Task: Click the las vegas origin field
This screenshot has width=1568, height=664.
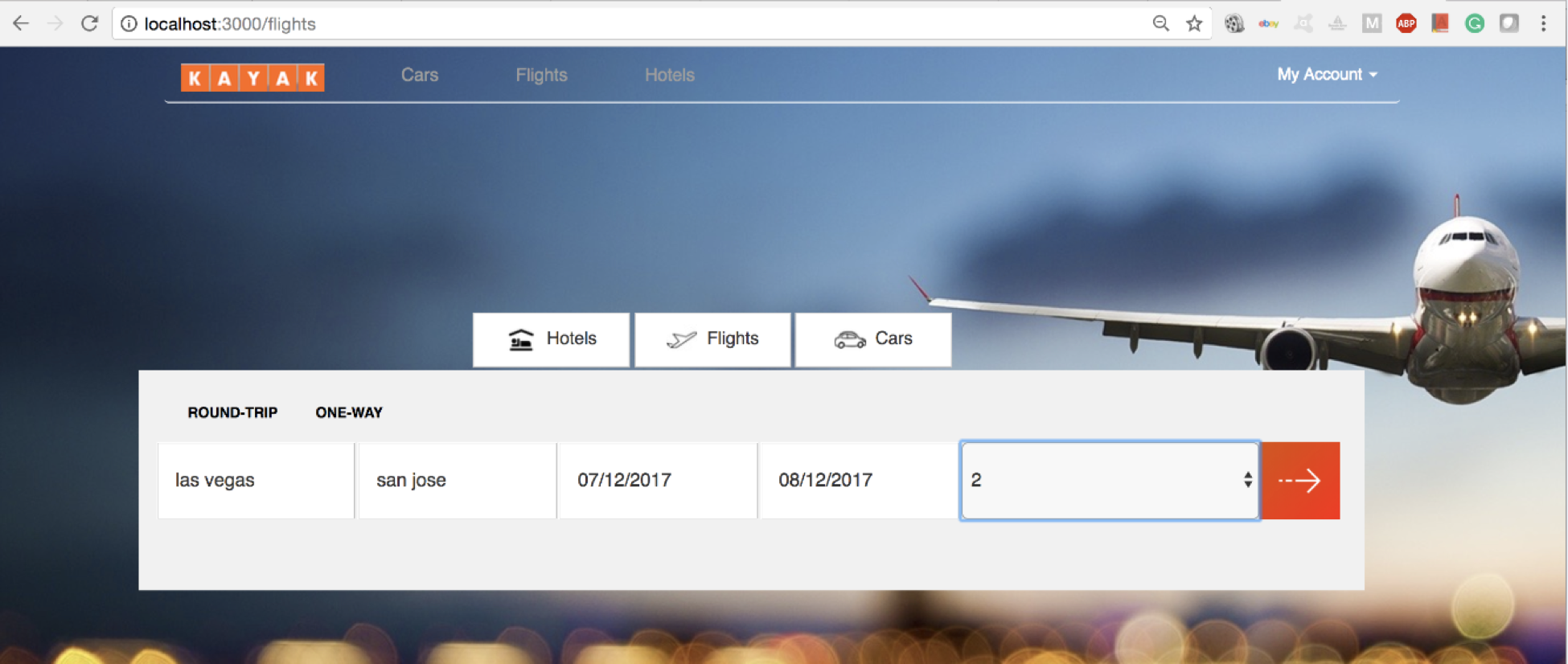Action: click(256, 481)
